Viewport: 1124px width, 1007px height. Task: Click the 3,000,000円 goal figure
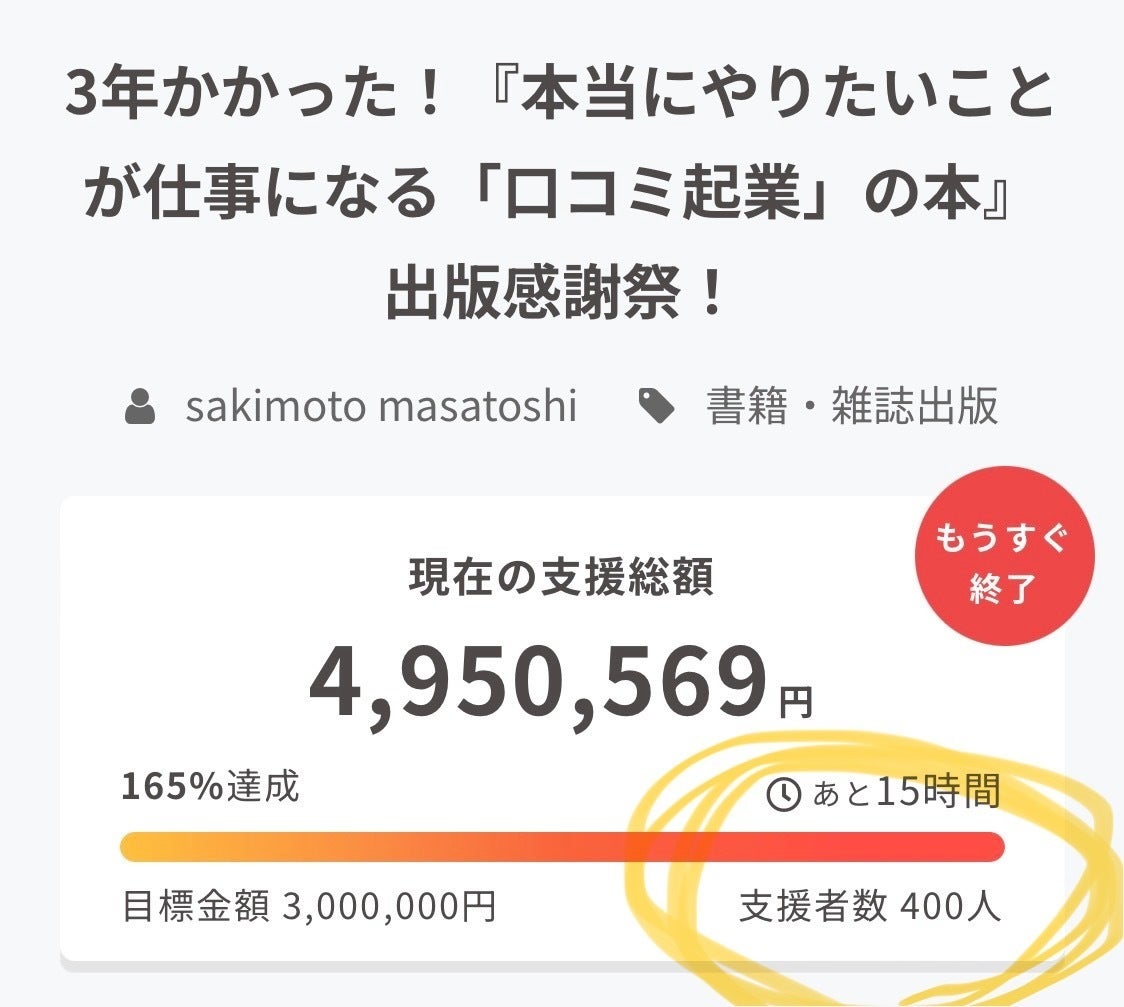coord(389,907)
